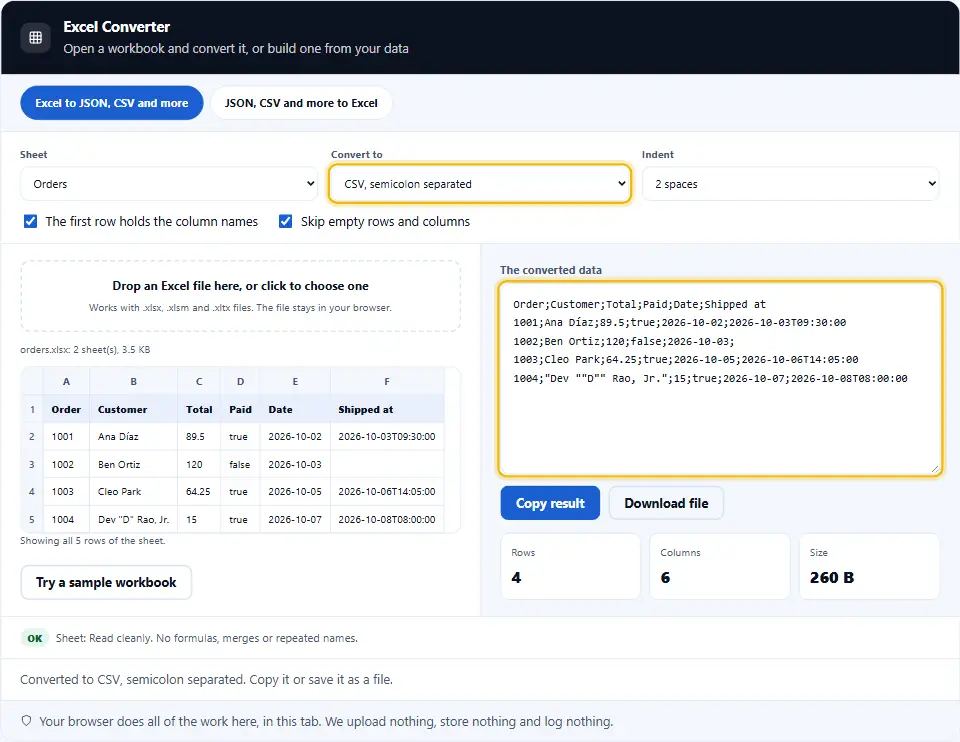Click the 'Customer' header cell in row 1
The height and width of the screenshot is (742, 960).
[133, 409]
